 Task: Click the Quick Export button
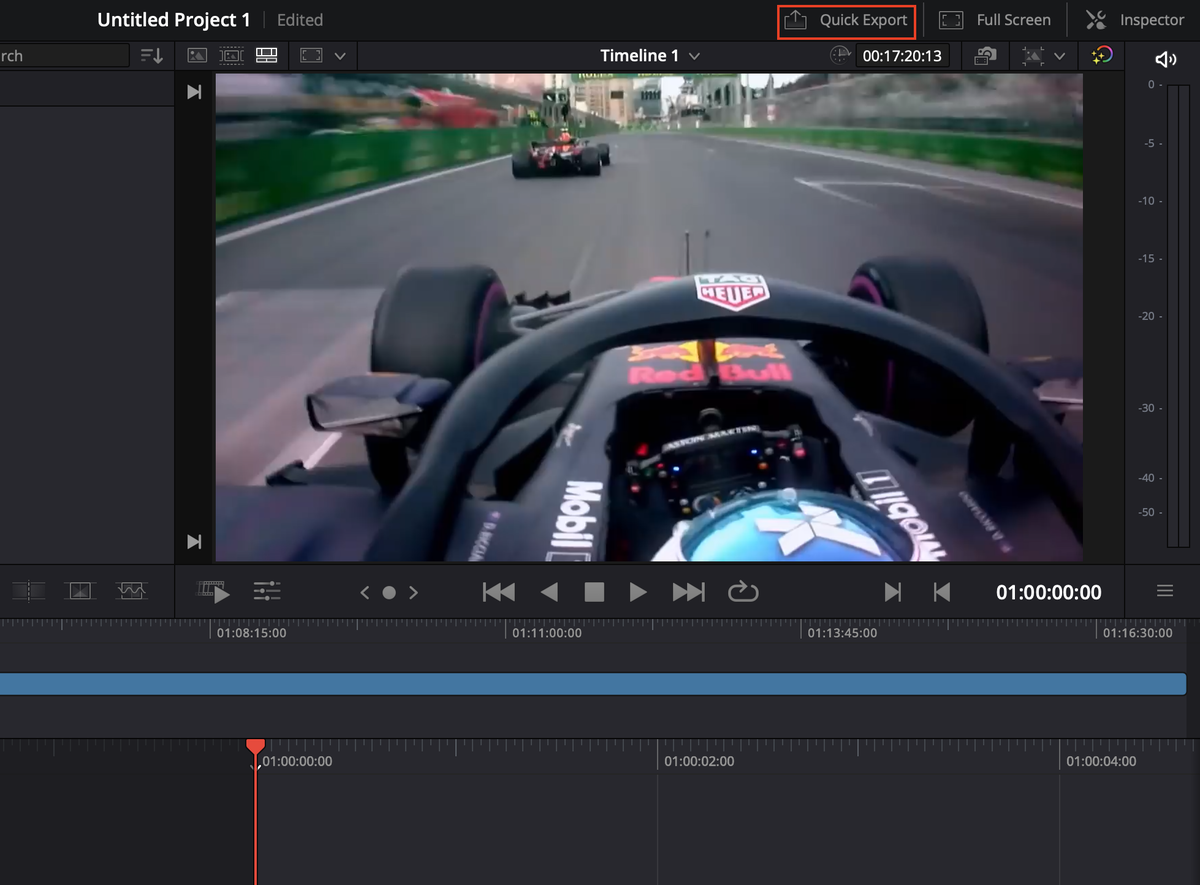pos(846,20)
